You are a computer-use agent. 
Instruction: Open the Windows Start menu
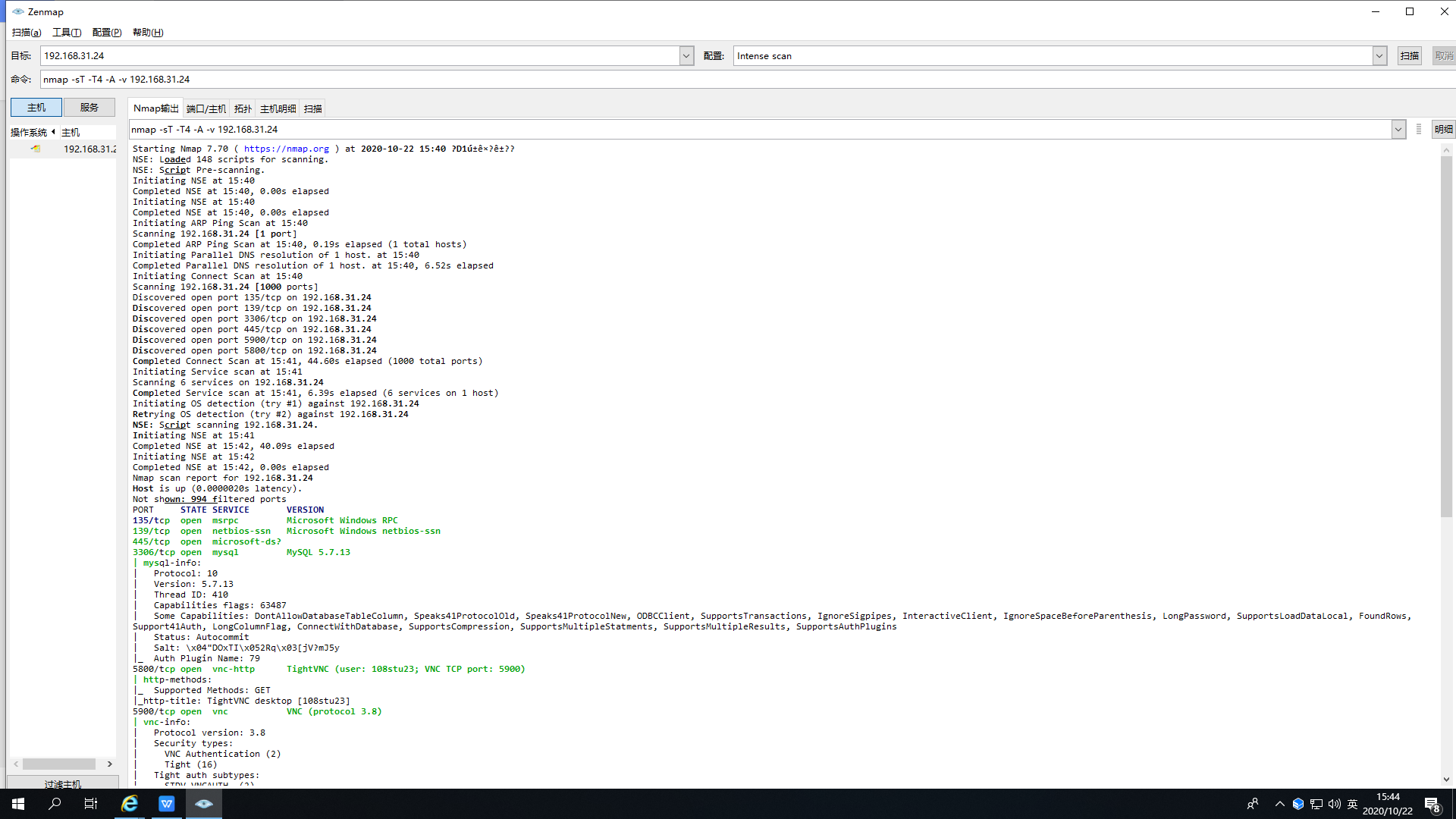coord(18,804)
